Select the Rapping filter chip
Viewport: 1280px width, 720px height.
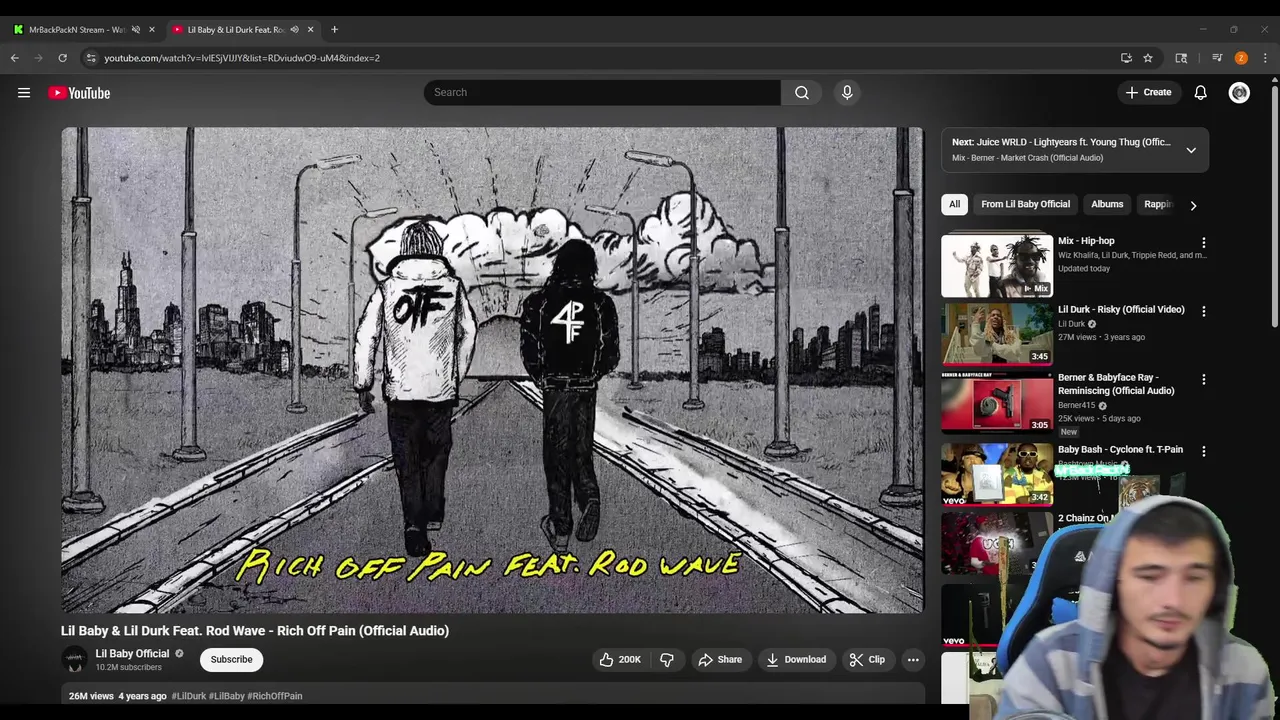point(1157,204)
